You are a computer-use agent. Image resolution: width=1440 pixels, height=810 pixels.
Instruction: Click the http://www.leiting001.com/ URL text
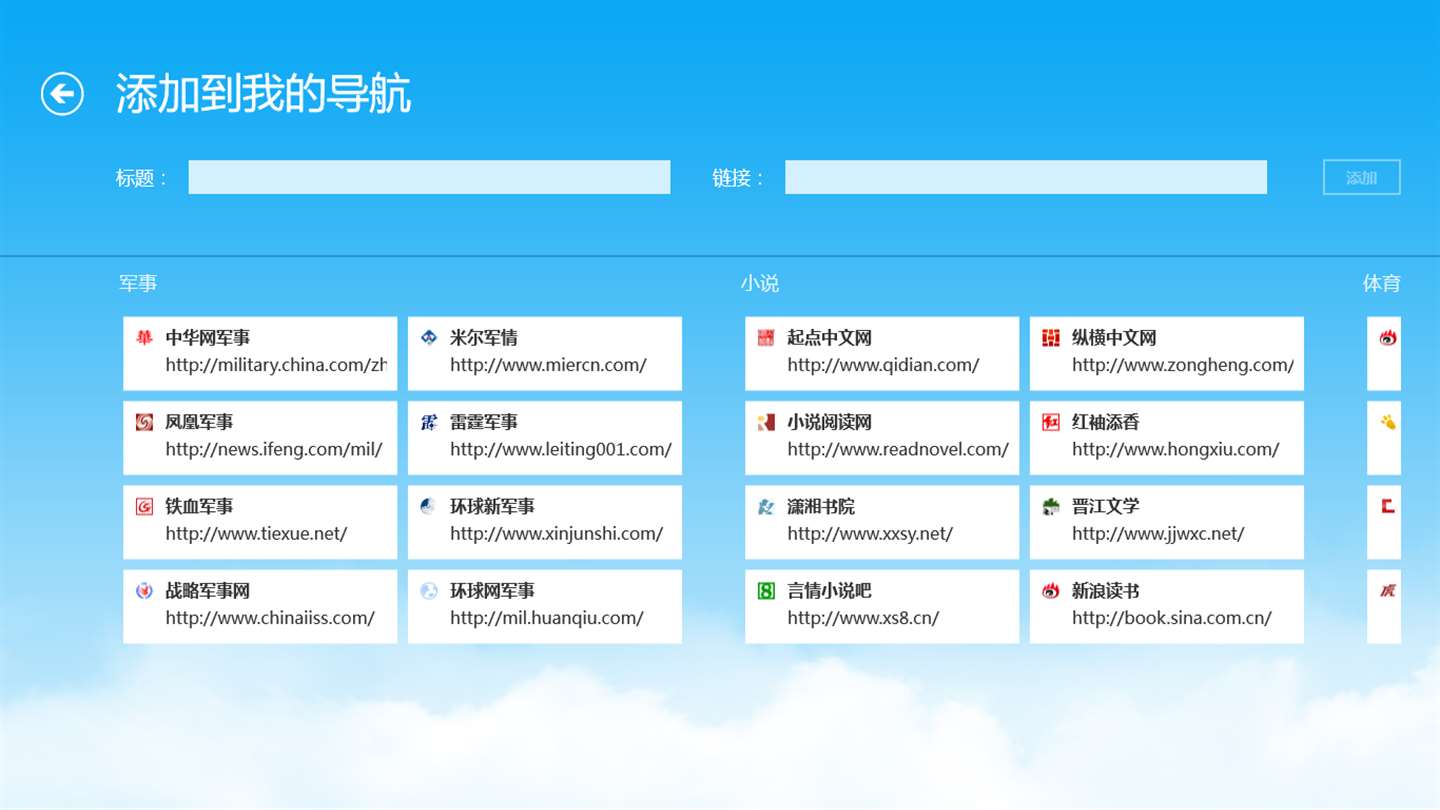pos(561,449)
